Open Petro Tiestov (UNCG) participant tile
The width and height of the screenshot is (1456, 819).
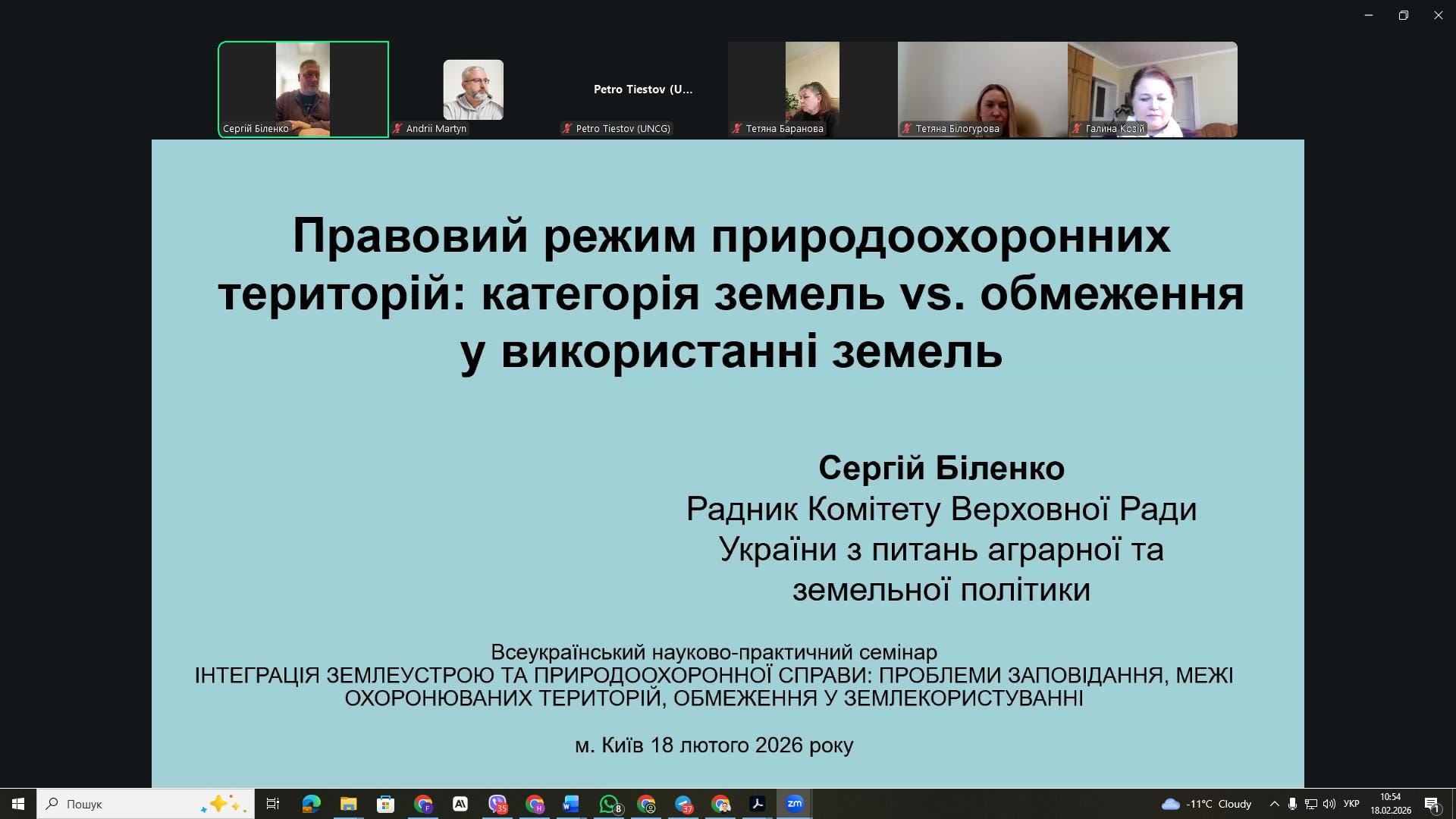point(643,89)
